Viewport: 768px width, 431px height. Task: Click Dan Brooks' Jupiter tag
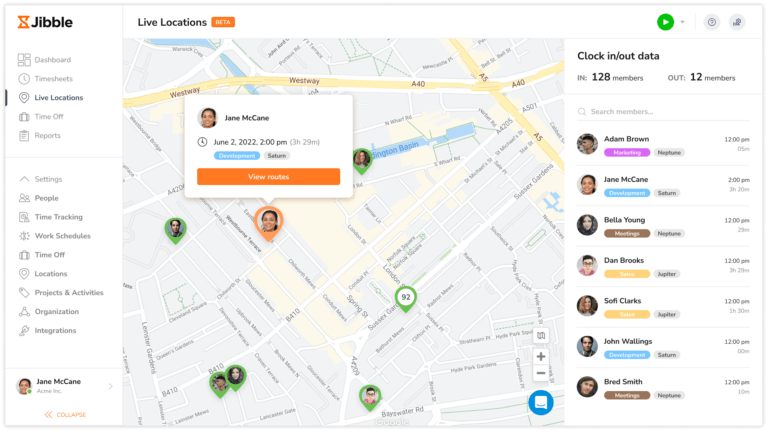(667, 274)
